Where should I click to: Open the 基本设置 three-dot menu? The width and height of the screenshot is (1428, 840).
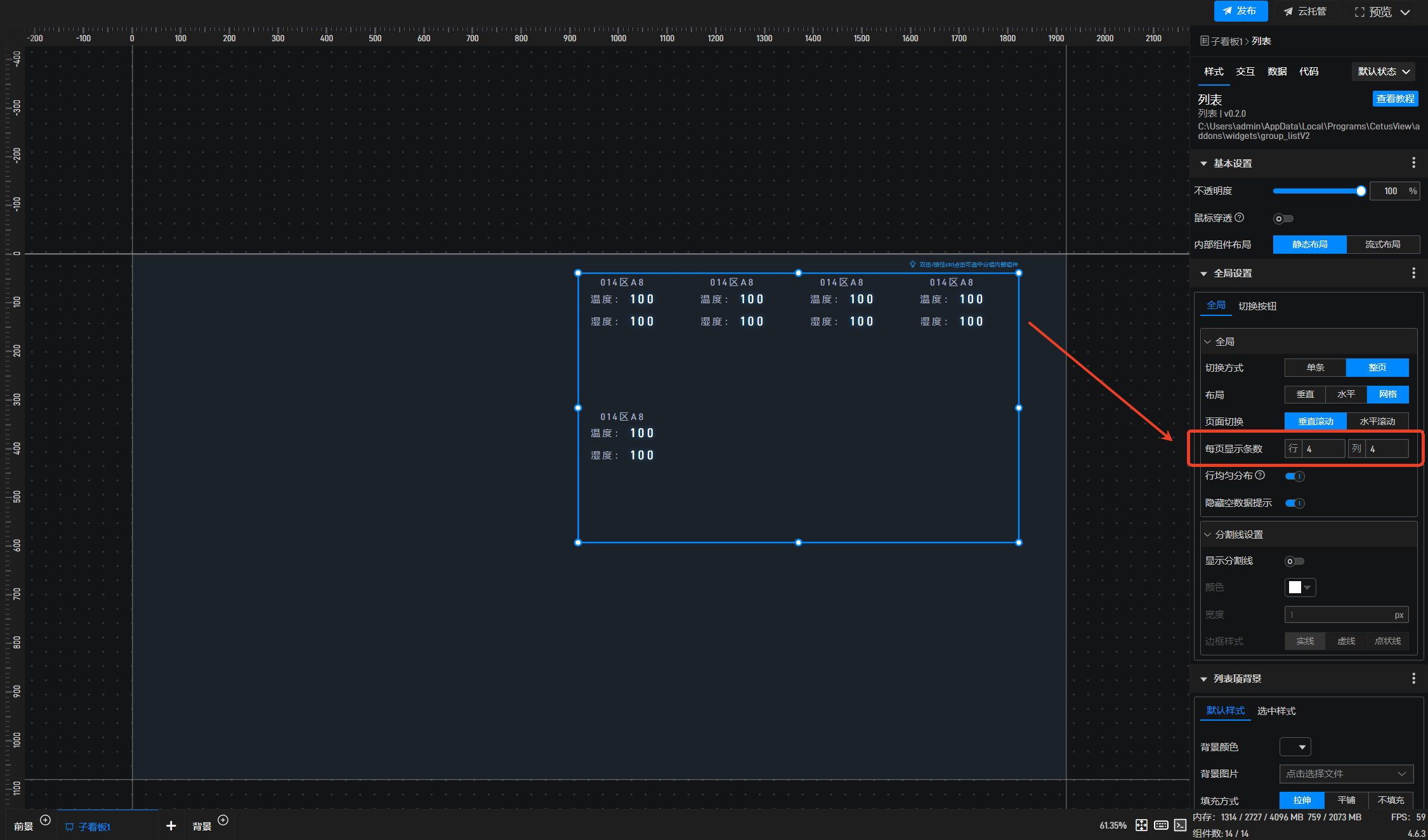pos(1413,163)
